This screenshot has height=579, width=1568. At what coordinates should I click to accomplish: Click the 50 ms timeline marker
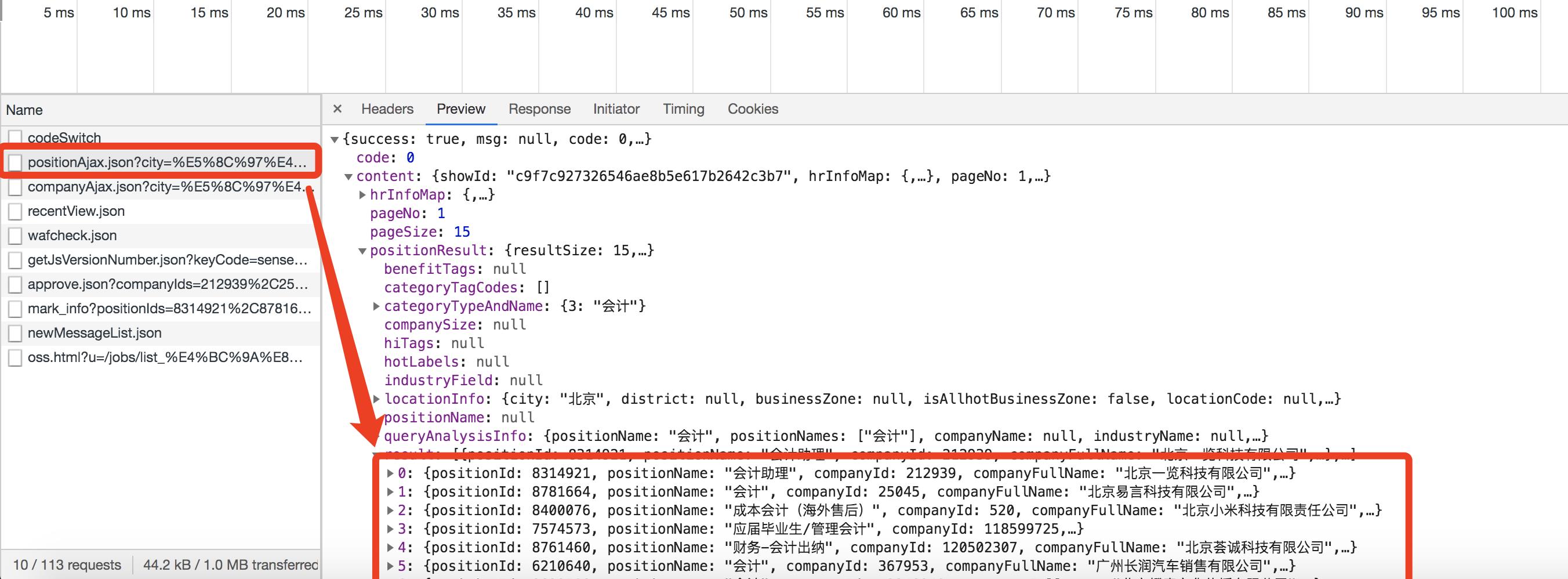click(x=748, y=13)
